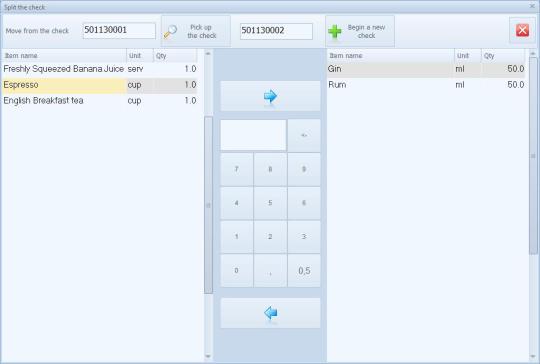Tap keypad digit 0
Viewport: 540px width, 364px height.
[x=237, y=270]
